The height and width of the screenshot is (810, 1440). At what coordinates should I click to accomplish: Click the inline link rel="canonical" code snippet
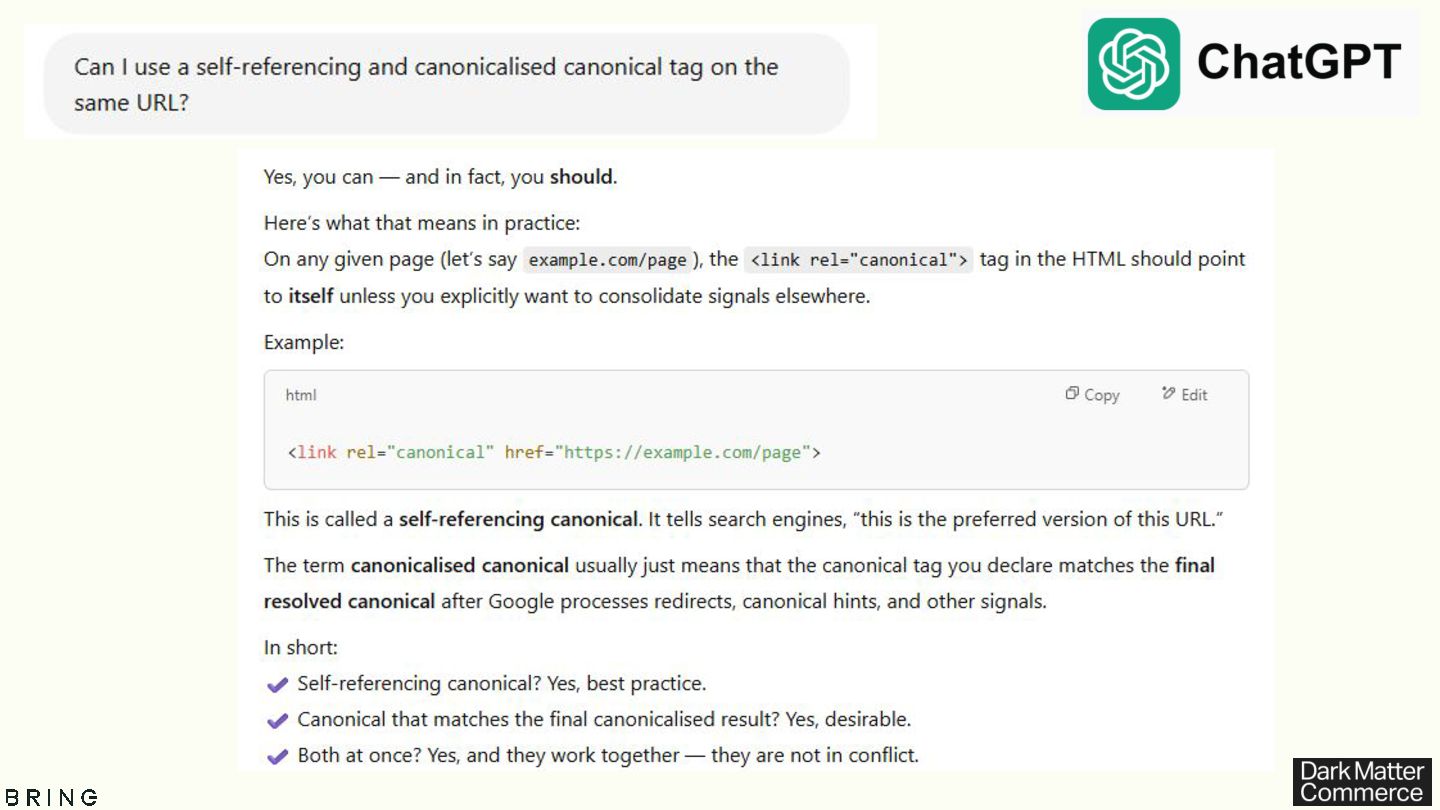858,260
